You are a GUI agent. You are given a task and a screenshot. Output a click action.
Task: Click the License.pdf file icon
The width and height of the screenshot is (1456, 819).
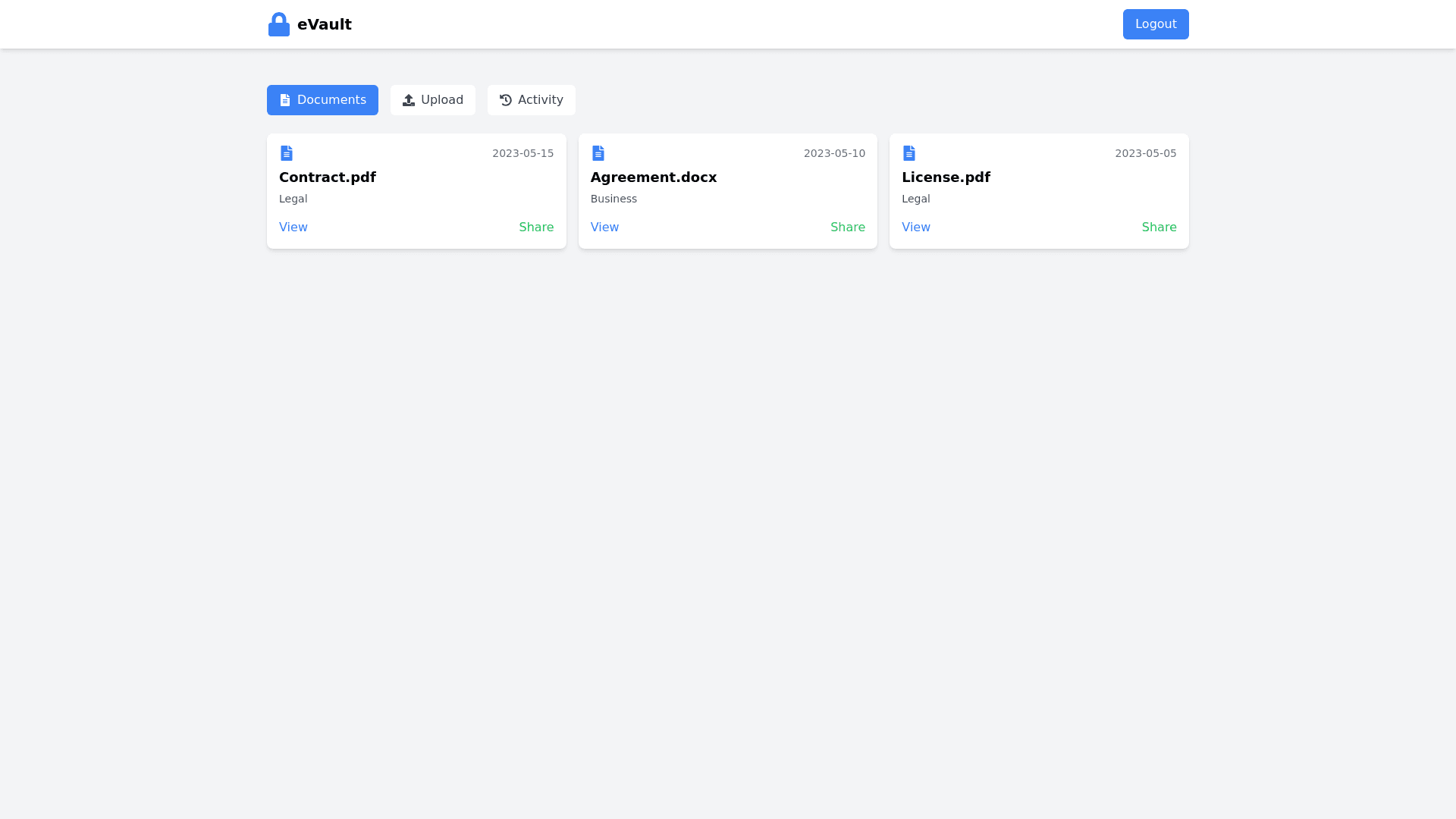(909, 153)
